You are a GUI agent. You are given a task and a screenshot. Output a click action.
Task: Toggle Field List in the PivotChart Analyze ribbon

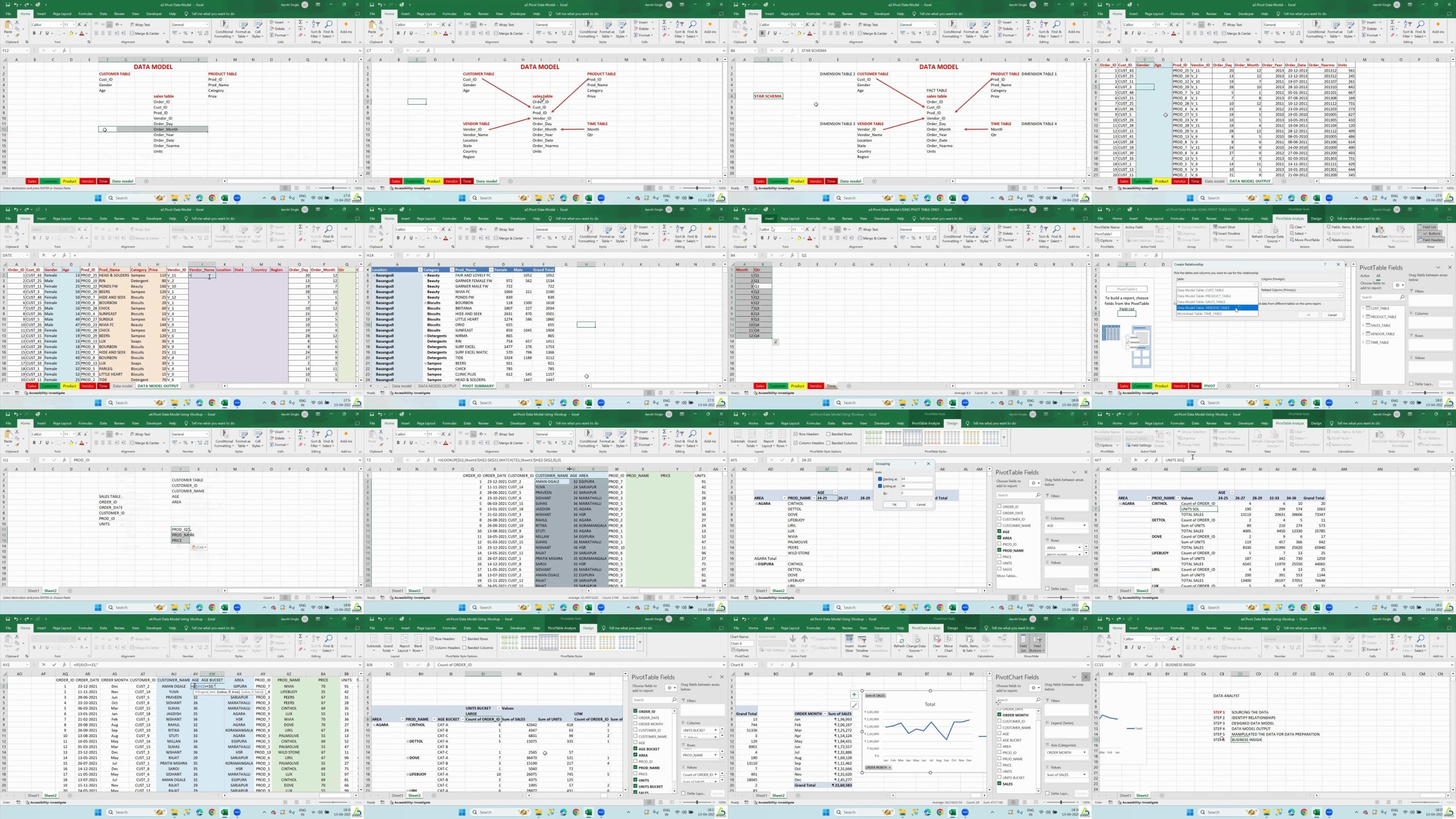[1023, 643]
